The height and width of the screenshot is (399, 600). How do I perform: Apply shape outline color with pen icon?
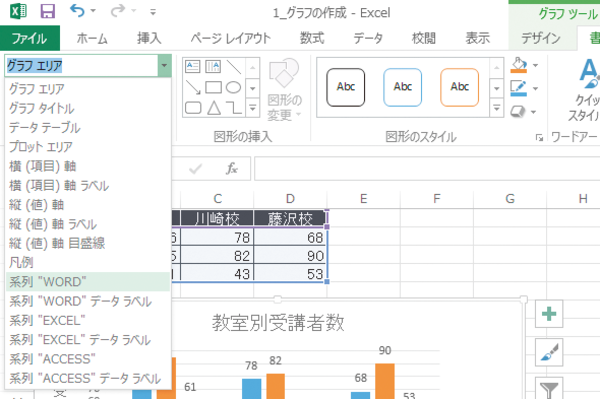click(x=519, y=88)
